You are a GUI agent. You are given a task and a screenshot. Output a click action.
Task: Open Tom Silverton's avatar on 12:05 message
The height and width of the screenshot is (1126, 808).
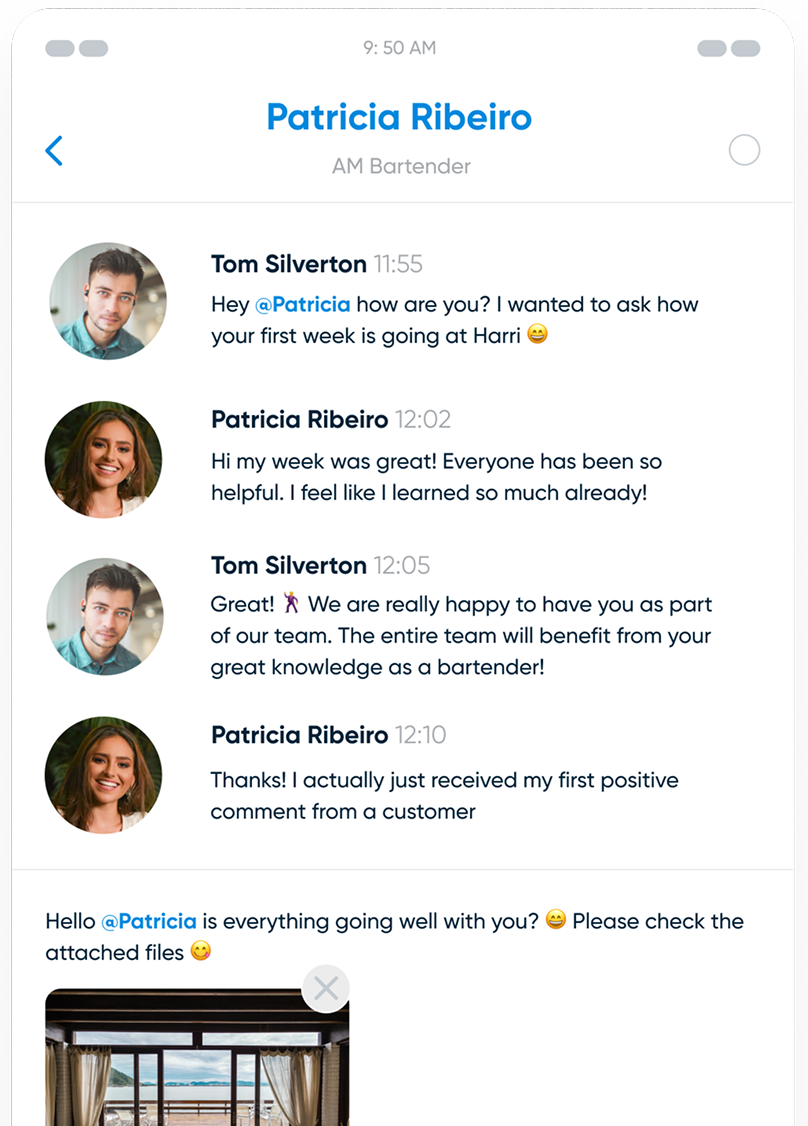[x=106, y=616]
